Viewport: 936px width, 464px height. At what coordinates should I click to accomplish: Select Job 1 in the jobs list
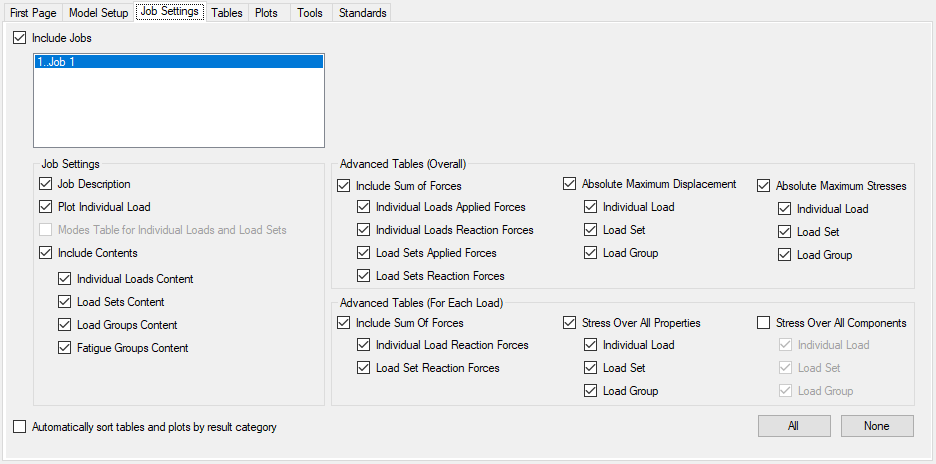[178, 62]
